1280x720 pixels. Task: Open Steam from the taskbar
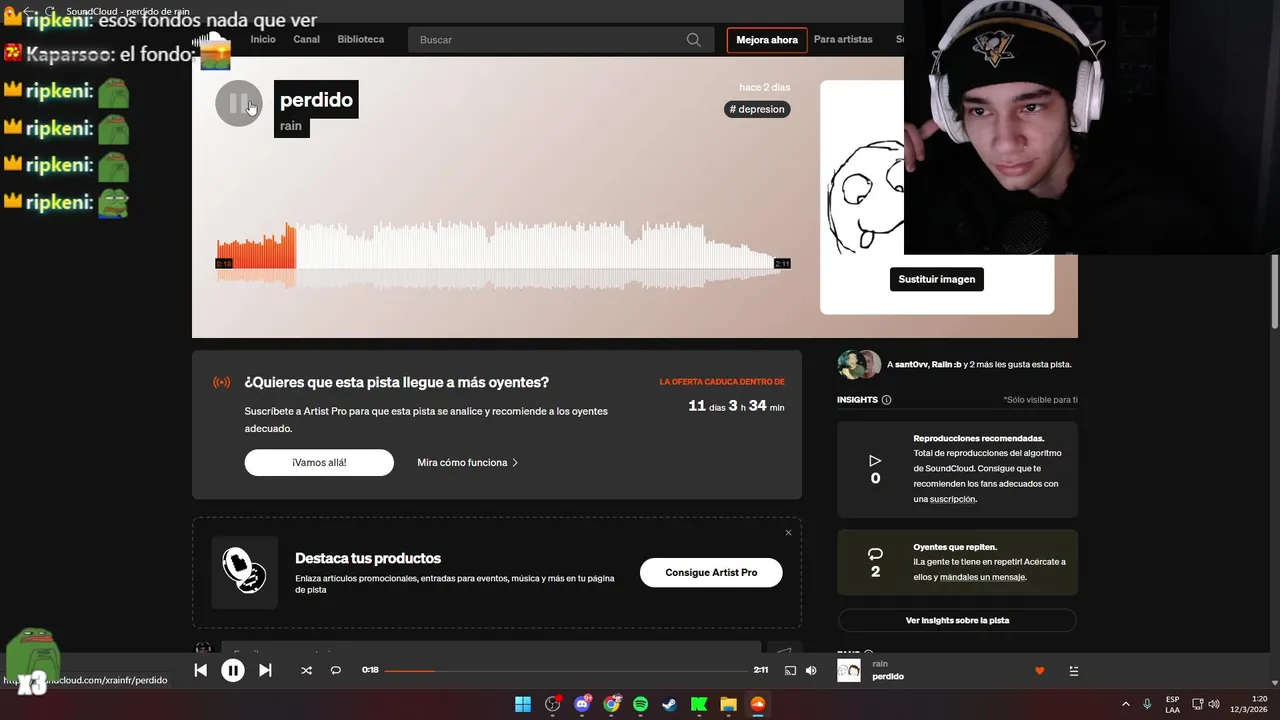pyautogui.click(x=670, y=704)
